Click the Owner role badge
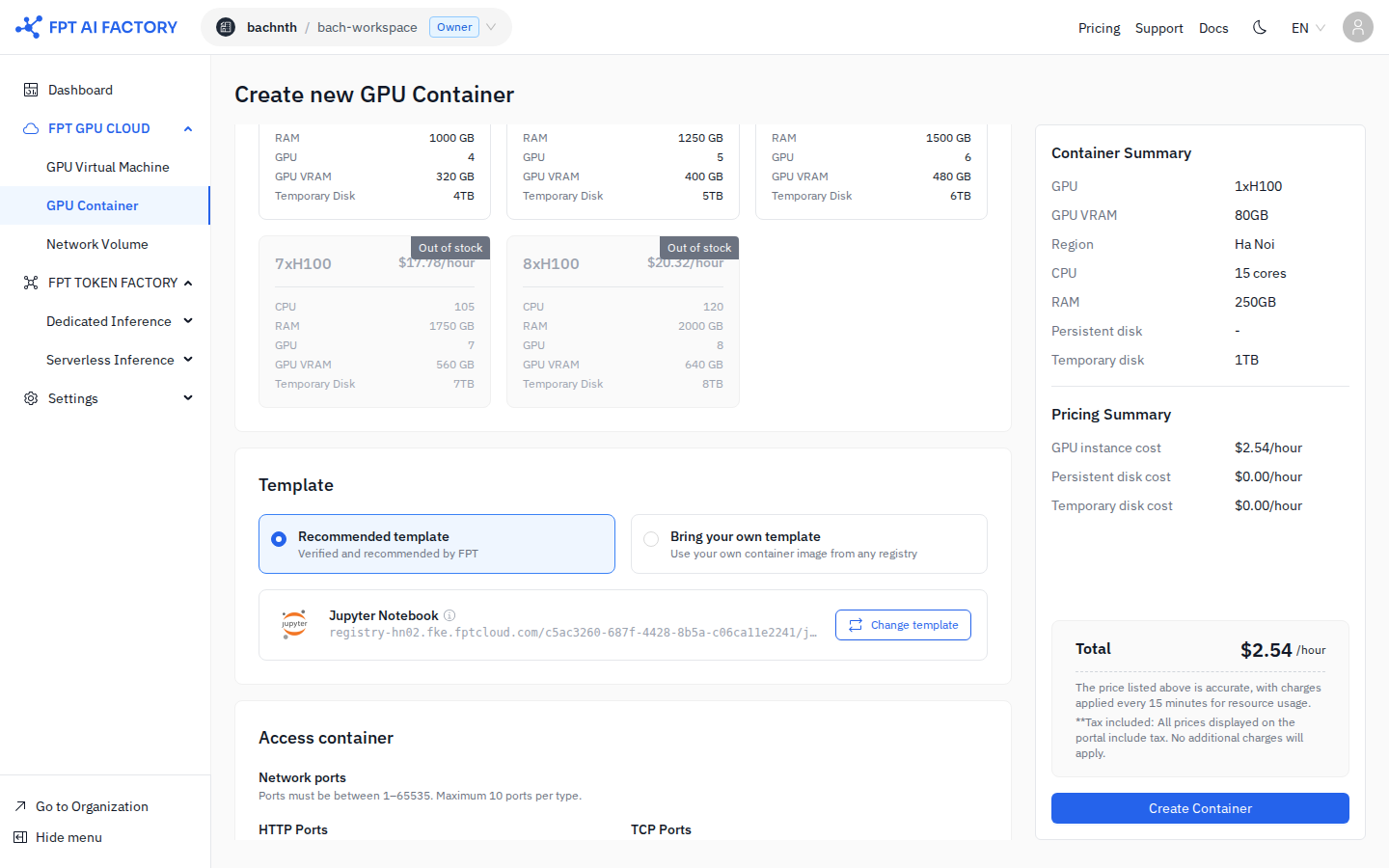 tap(454, 27)
